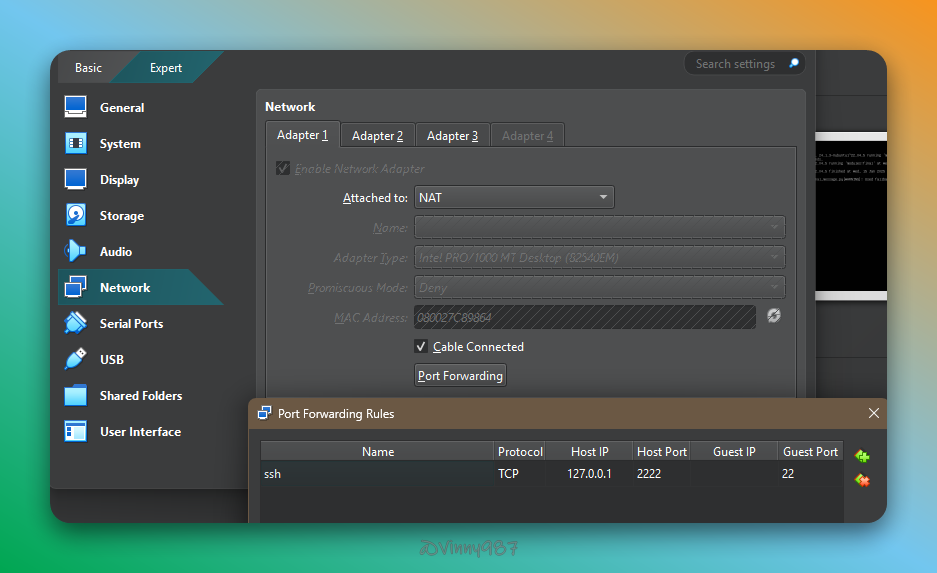This screenshot has height=573, width=937.
Task: Click the remove port forwarding rule icon
Action: pyautogui.click(x=862, y=481)
